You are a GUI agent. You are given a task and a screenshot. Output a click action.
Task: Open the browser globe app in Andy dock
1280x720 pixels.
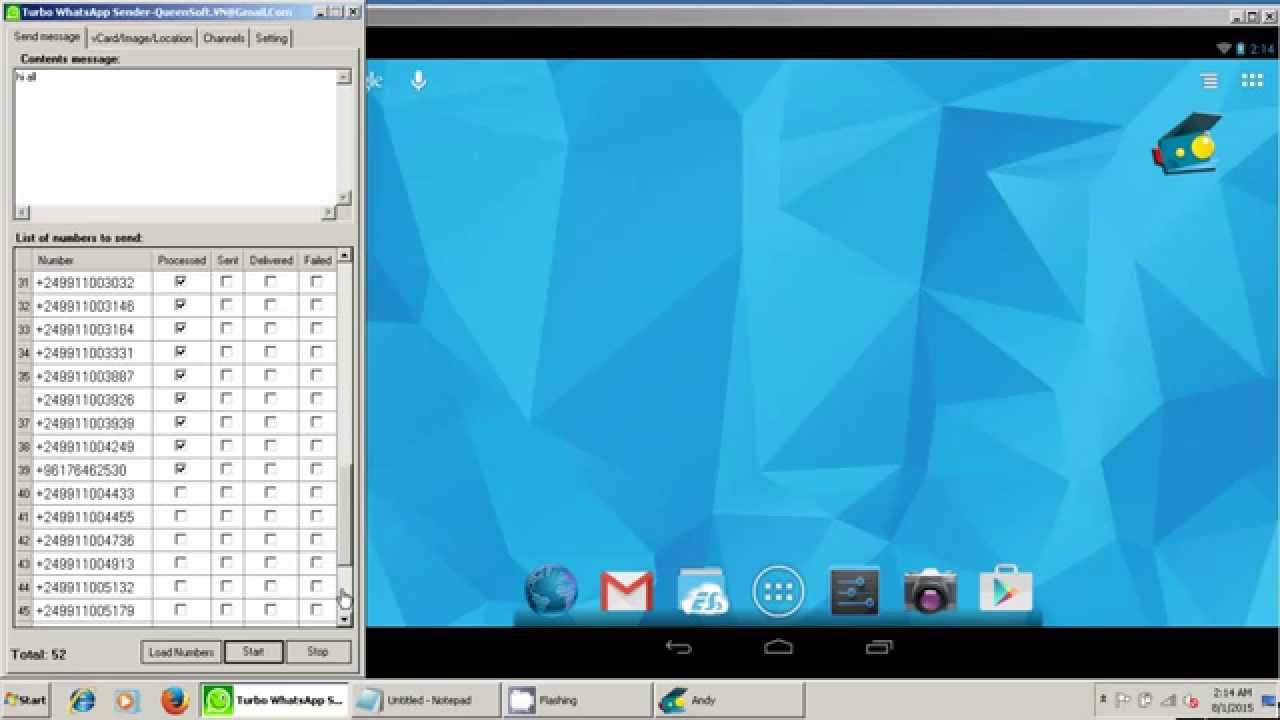coord(551,590)
